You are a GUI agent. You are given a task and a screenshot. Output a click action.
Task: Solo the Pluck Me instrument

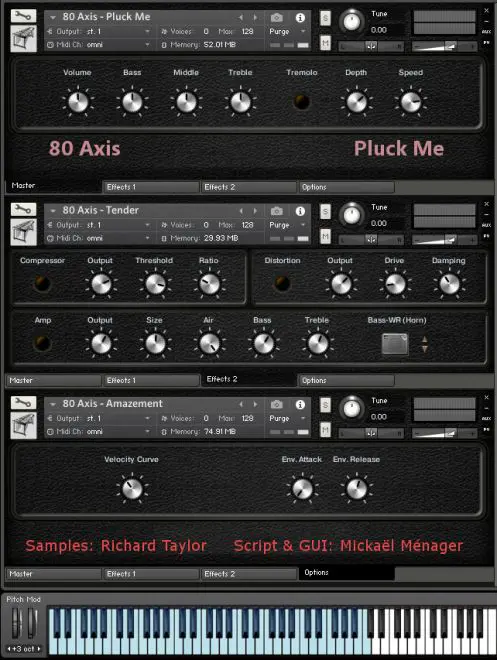coord(325,18)
